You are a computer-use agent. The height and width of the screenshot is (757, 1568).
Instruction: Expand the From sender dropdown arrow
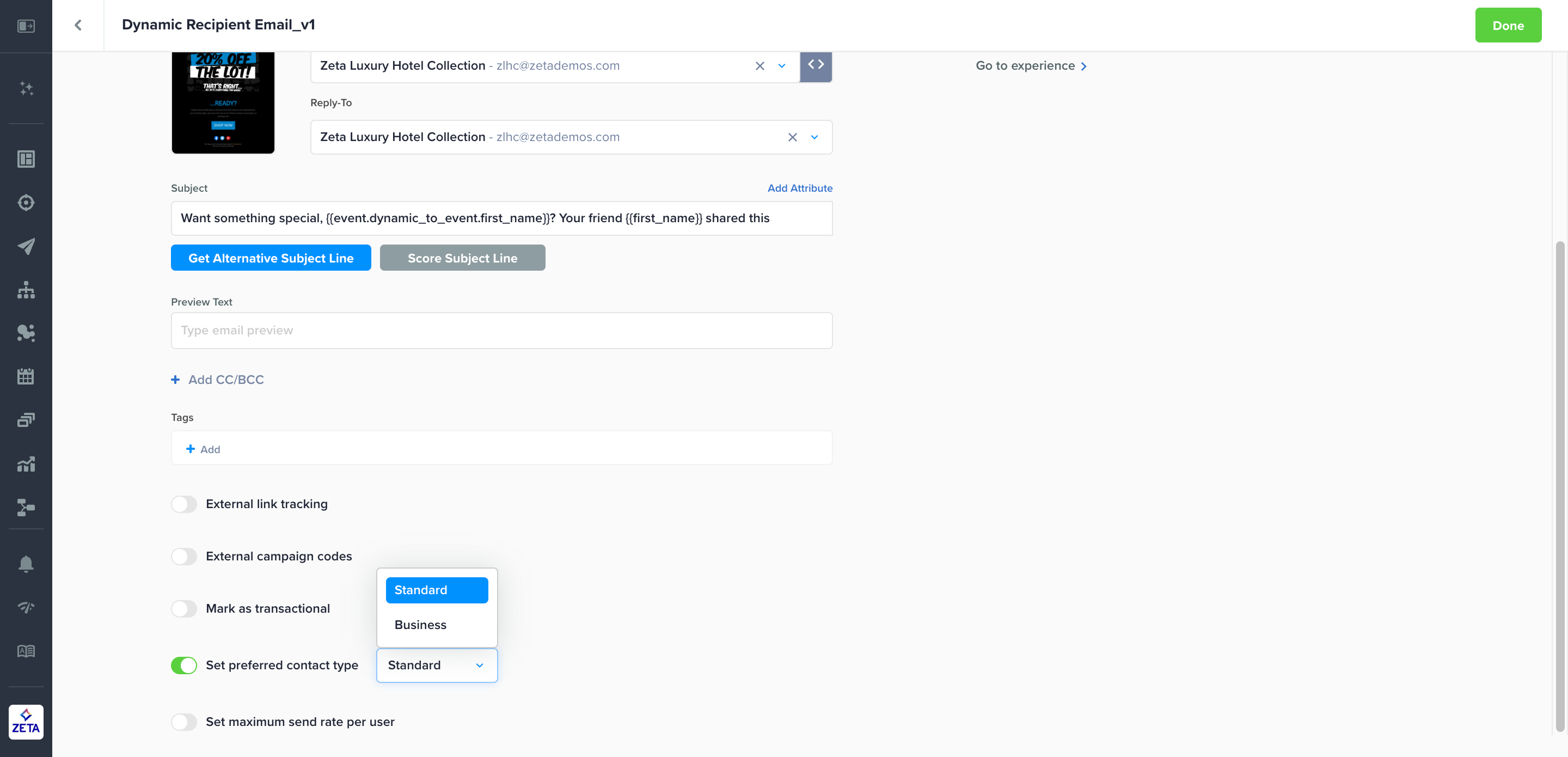pos(782,66)
